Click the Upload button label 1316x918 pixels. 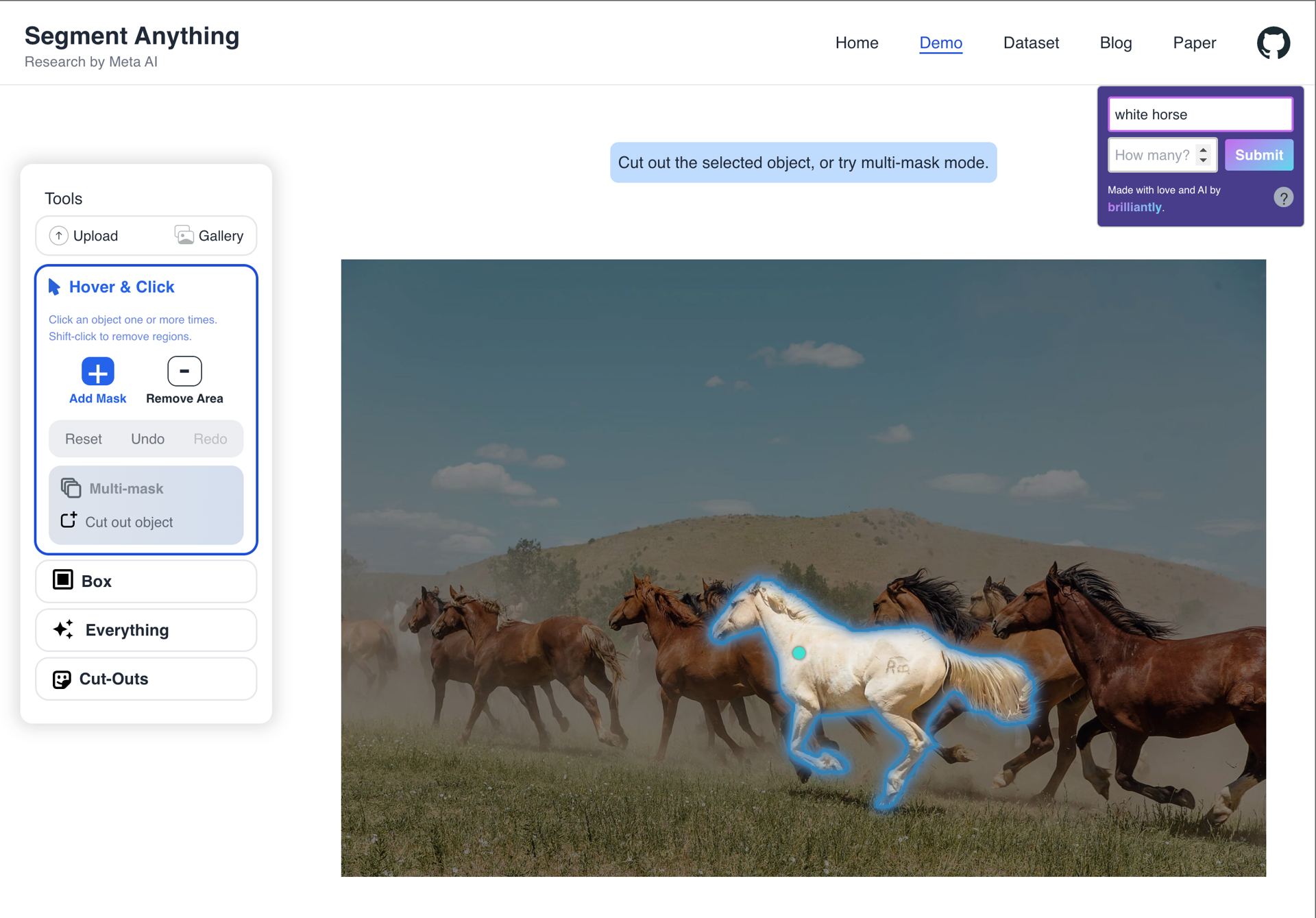coord(95,236)
